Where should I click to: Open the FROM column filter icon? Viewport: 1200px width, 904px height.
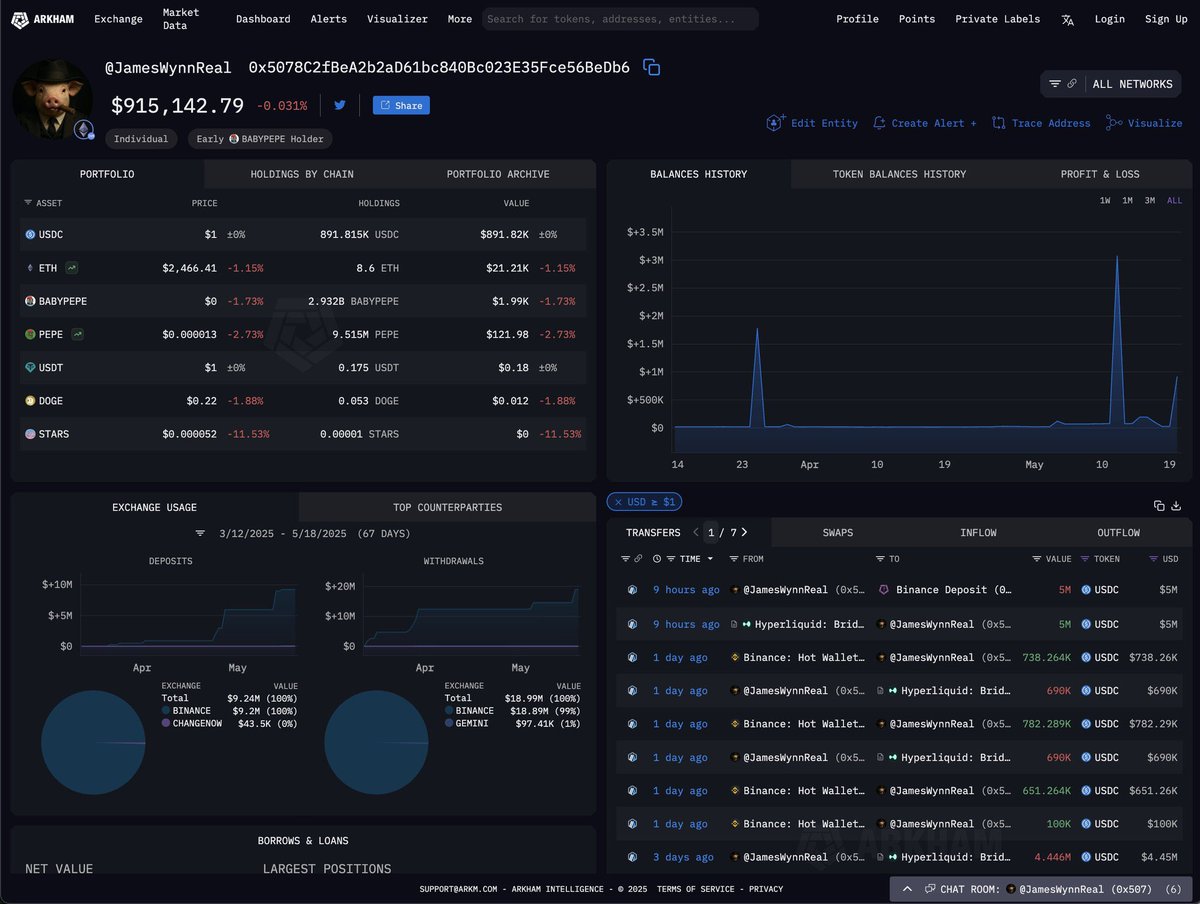[734, 559]
